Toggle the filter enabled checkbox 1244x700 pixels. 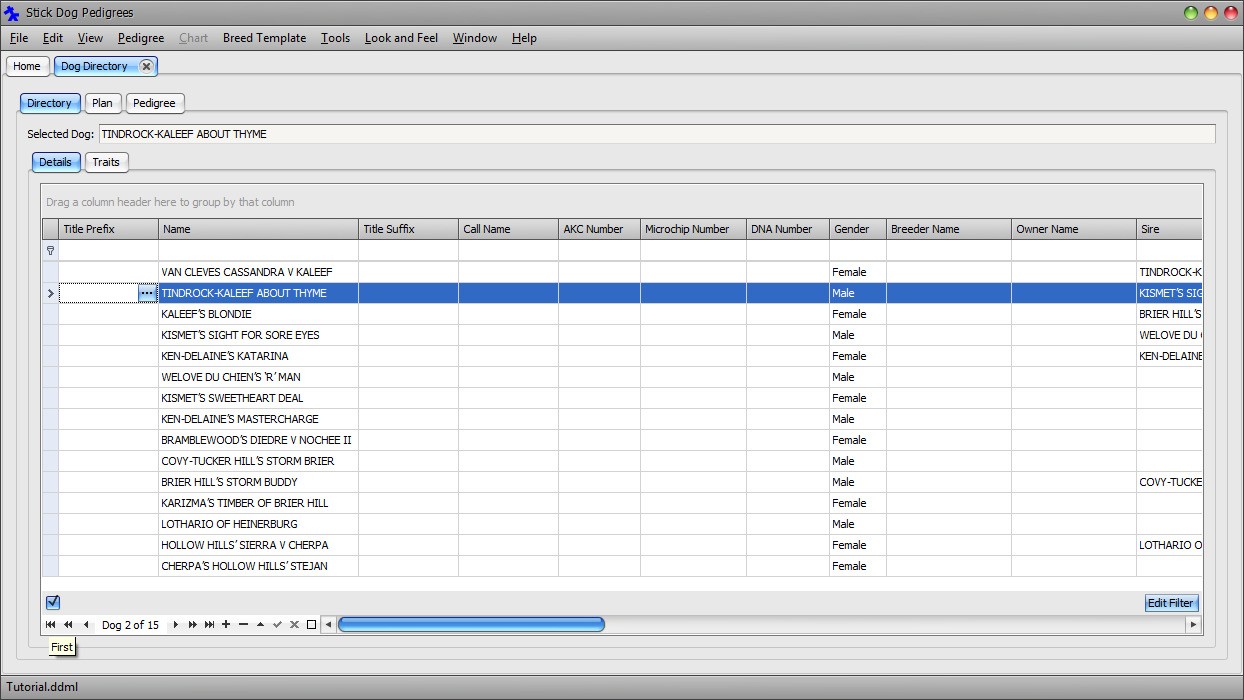tap(53, 602)
